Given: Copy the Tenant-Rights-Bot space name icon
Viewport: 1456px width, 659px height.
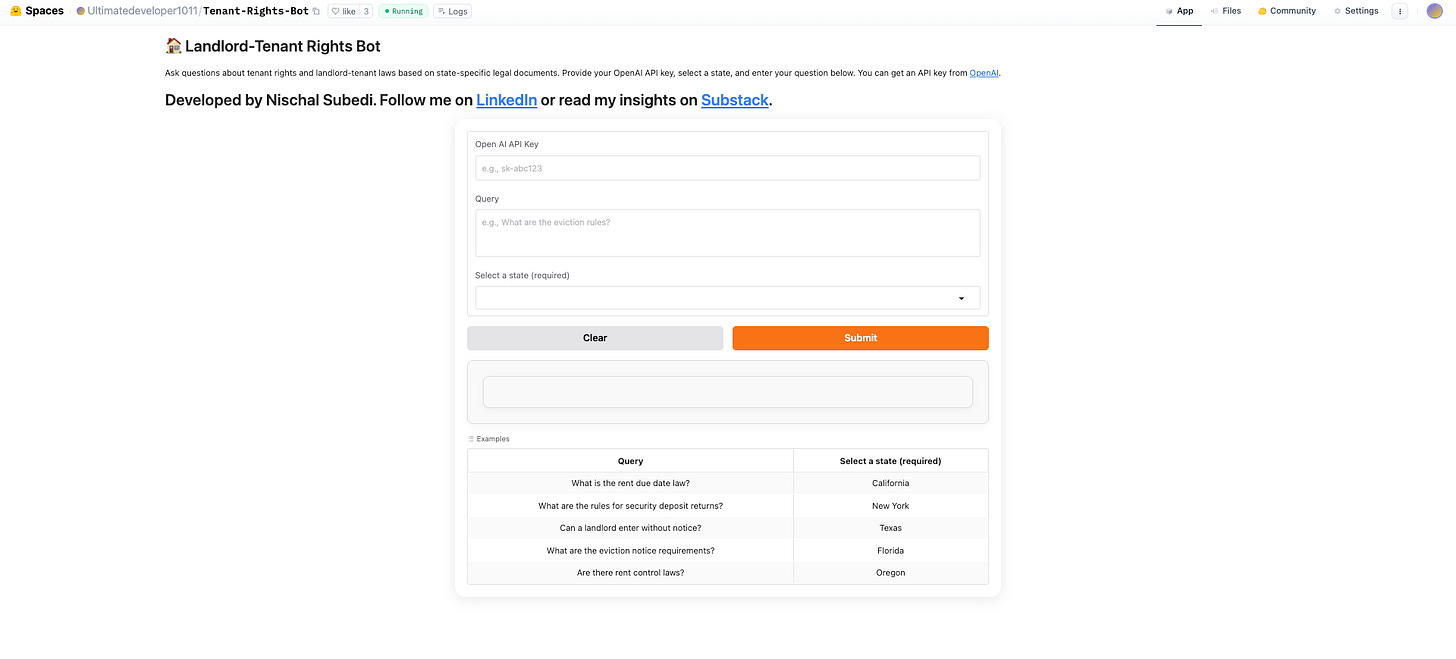Looking at the screenshot, I should 316,11.
